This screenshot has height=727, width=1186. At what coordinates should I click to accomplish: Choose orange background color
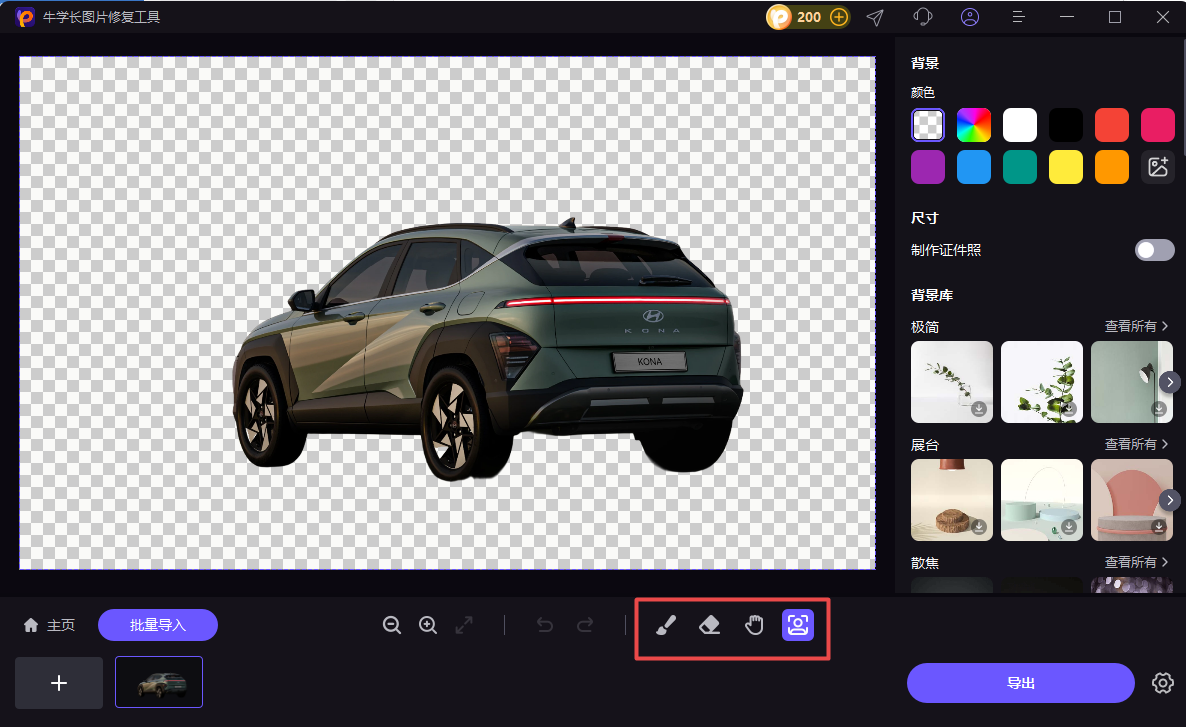point(1112,167)
